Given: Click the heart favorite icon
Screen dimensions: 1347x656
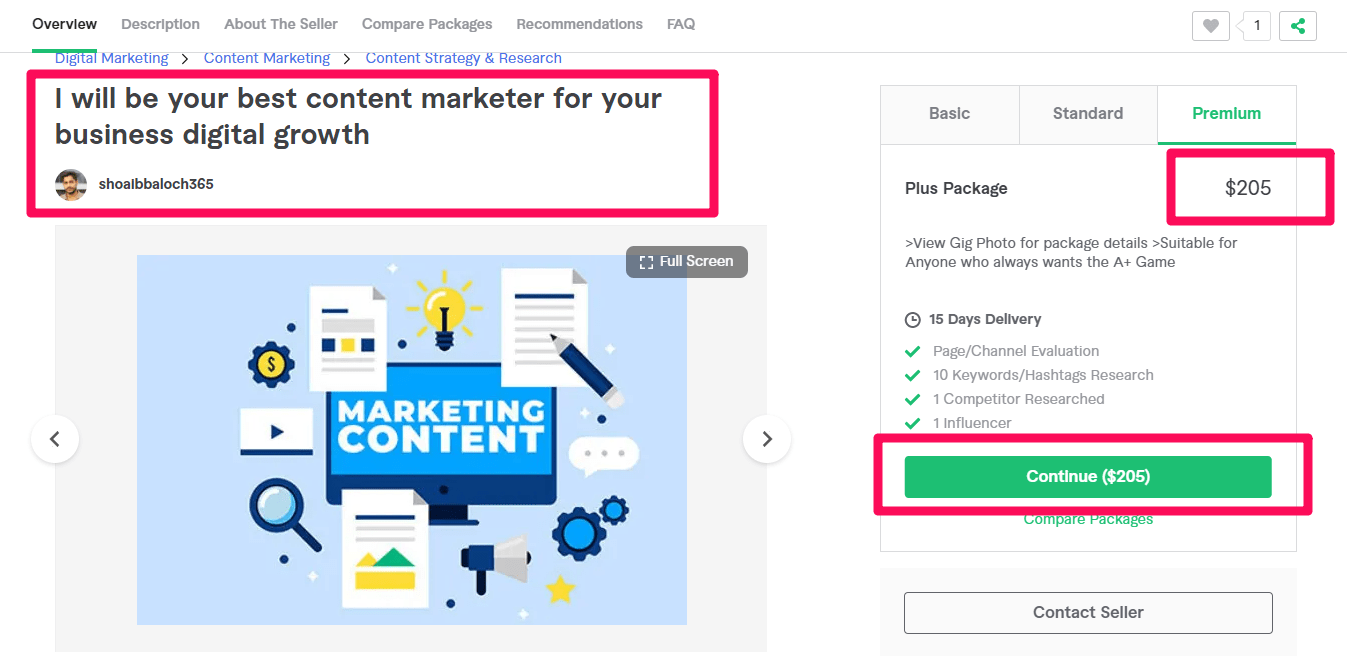Looking at the screenshot, I should point(1210,26).
